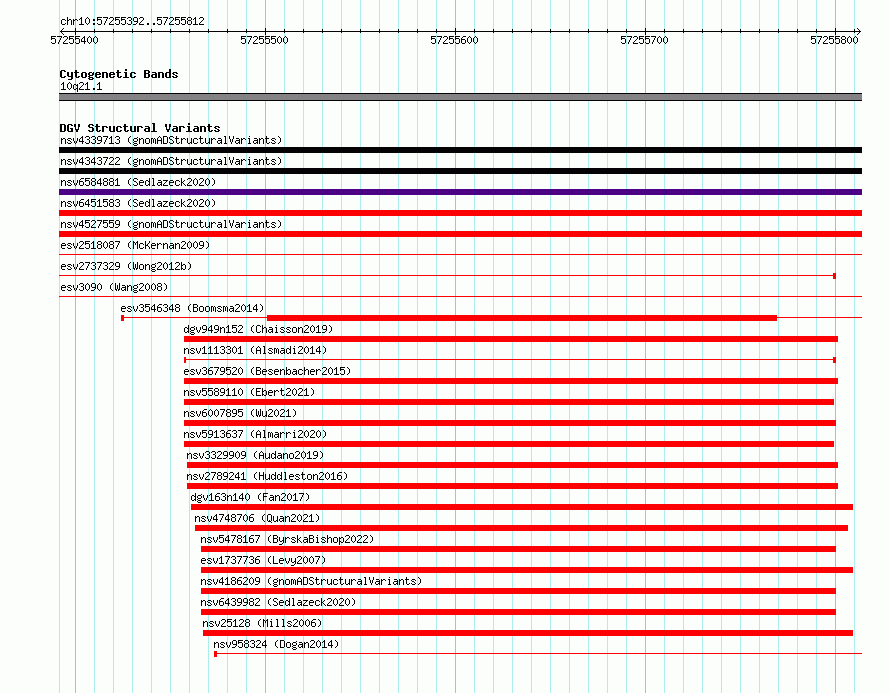The image size is (890, 693).
Task: Click ruler position 57255400
Action: [74, 40]
